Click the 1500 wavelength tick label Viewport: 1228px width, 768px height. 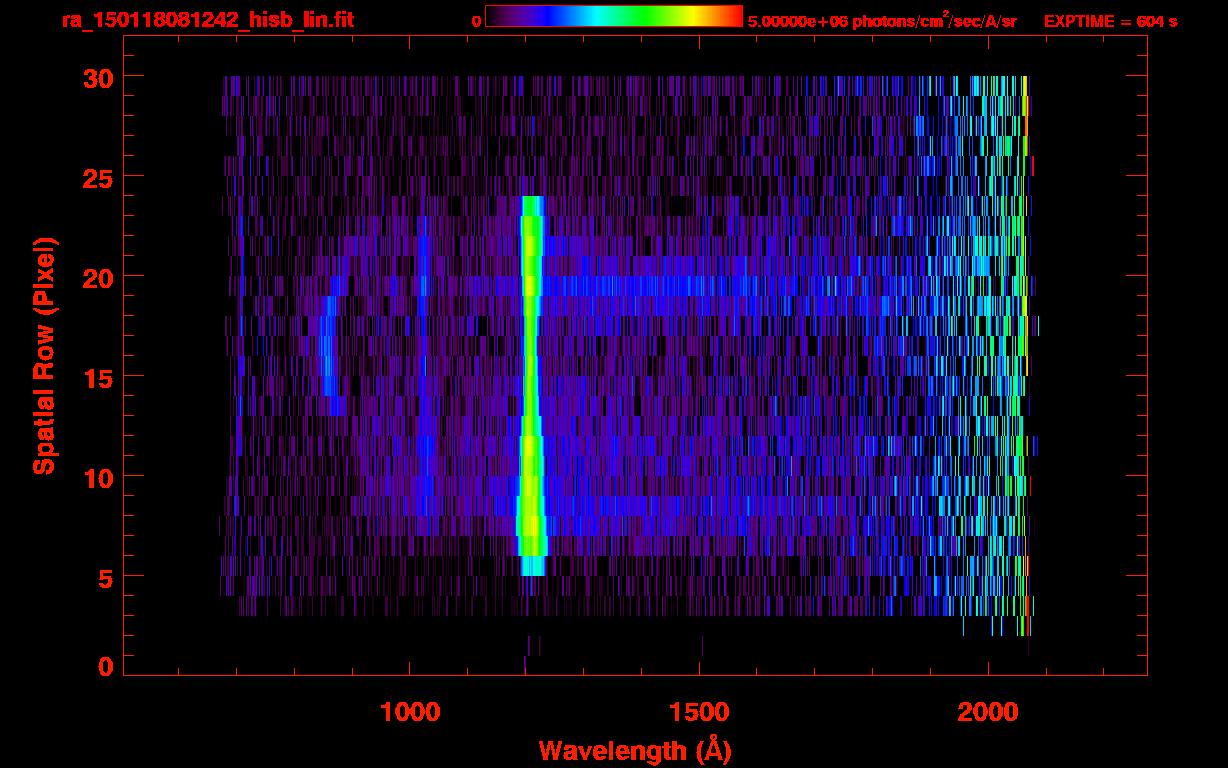point(699,712)
